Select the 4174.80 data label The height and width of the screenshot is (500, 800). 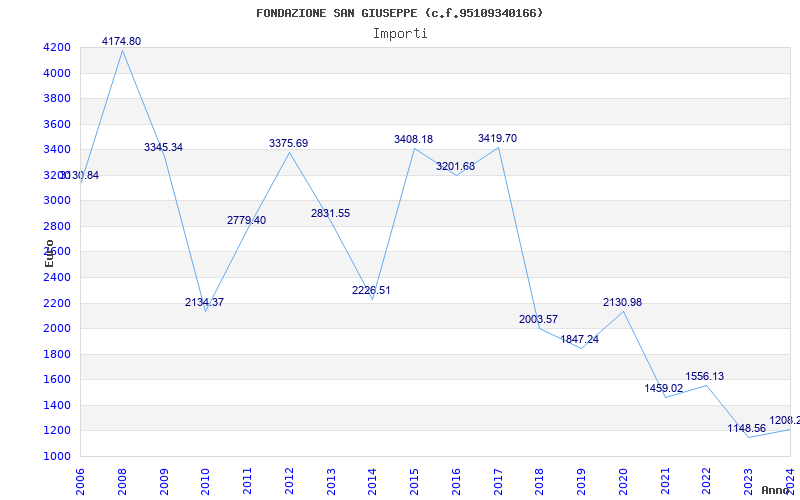pyautogui.click(x=121, y=42)
